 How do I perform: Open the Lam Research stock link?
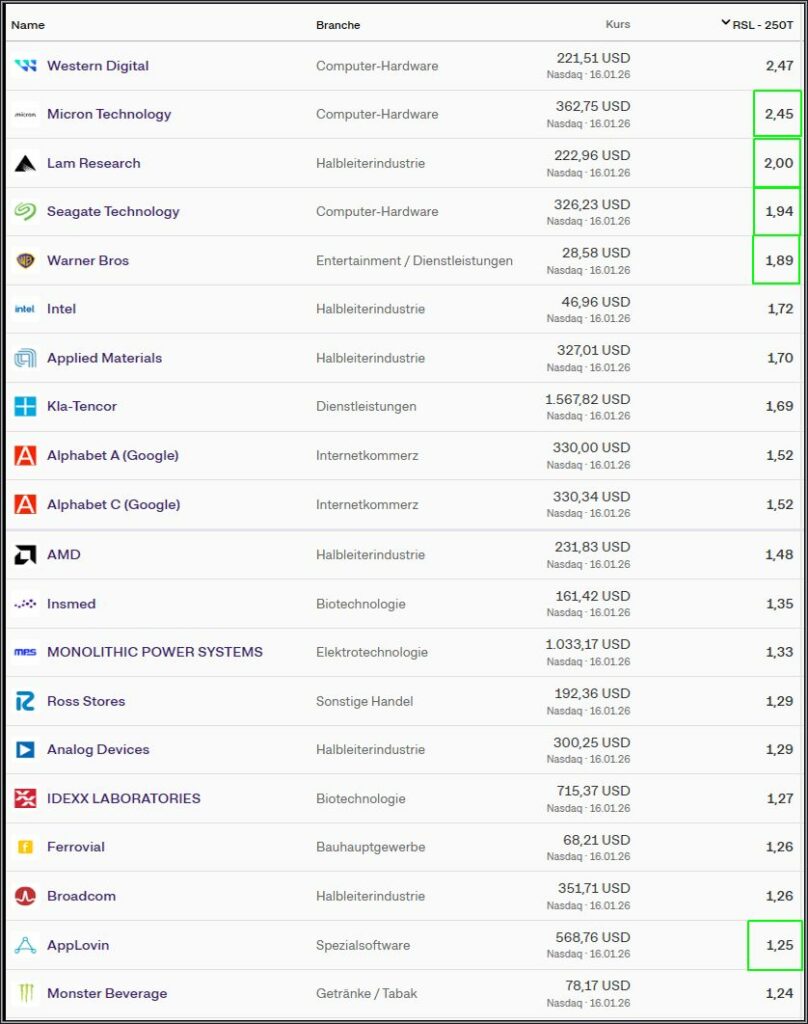click(94, 163)
